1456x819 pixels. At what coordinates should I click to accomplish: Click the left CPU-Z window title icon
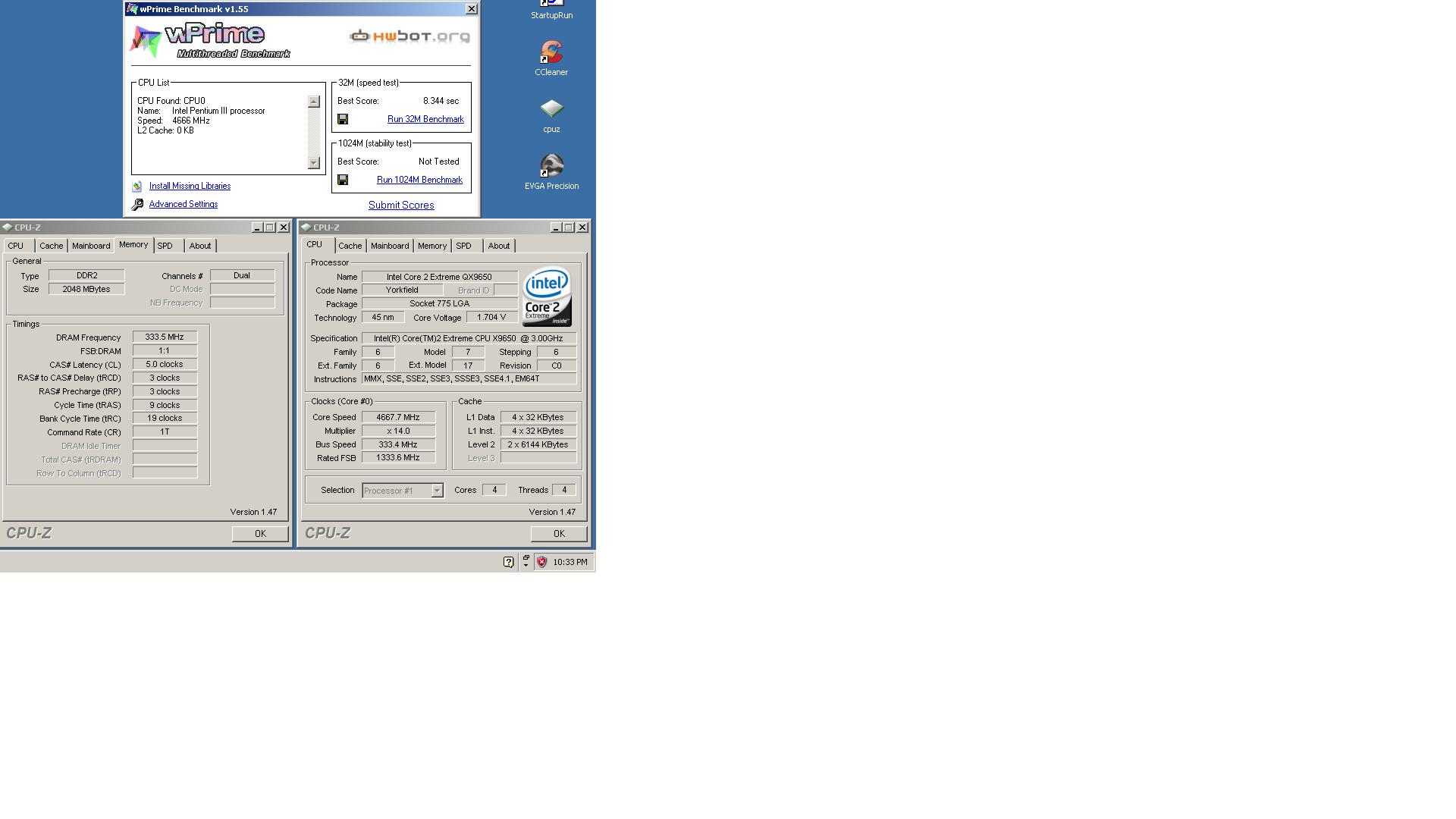pyautogui.click(x=7, y=227)
